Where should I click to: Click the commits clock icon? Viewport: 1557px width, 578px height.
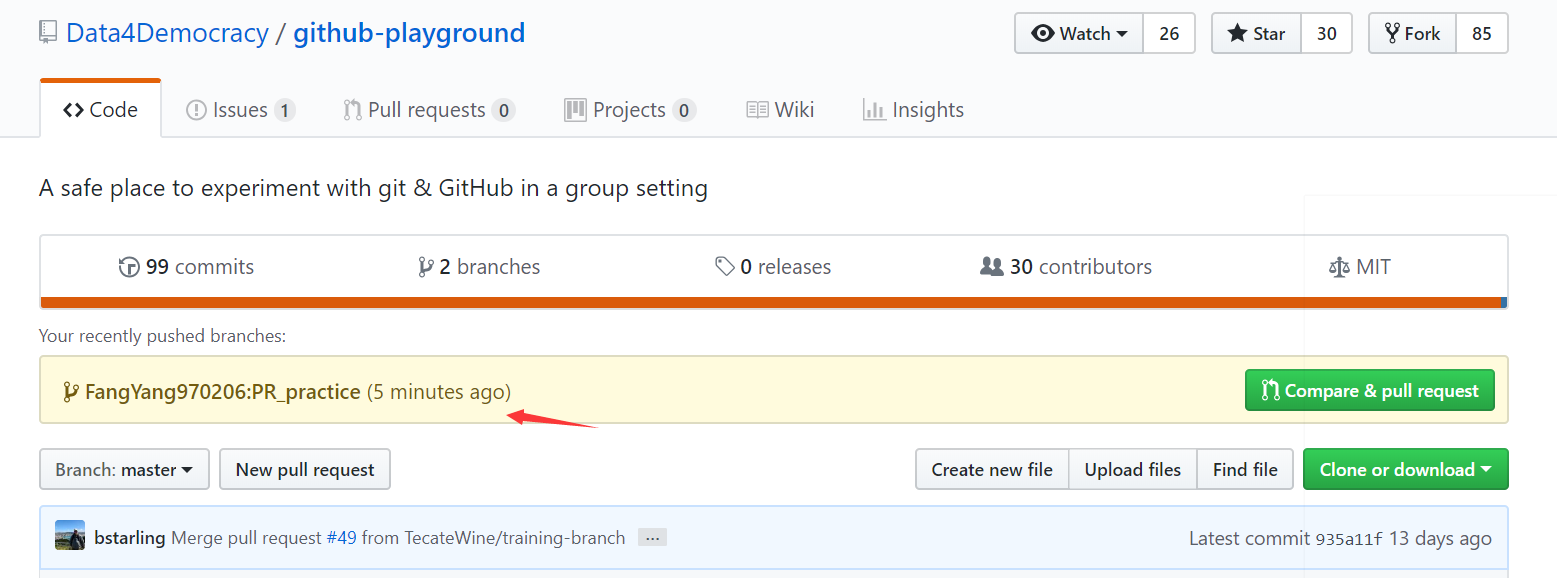tap(129, 267)
